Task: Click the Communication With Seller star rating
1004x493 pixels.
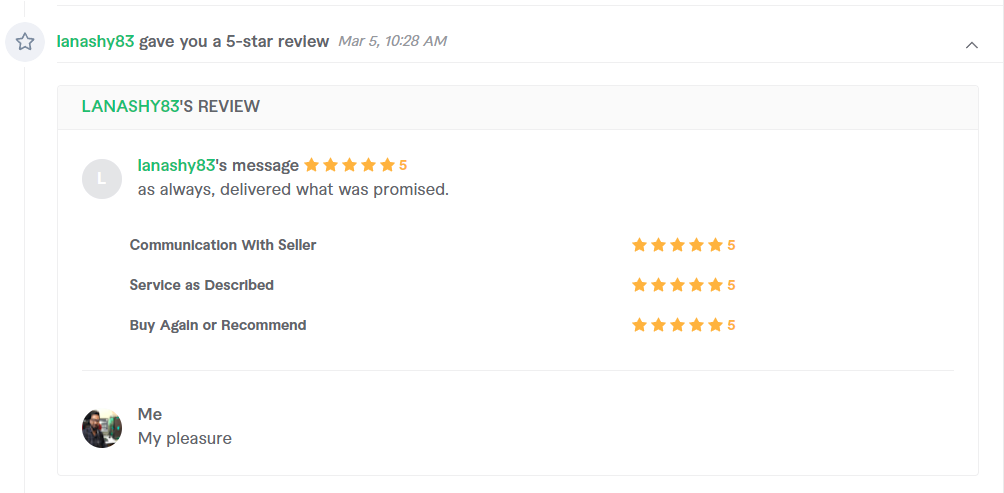Action: point(683,245)
